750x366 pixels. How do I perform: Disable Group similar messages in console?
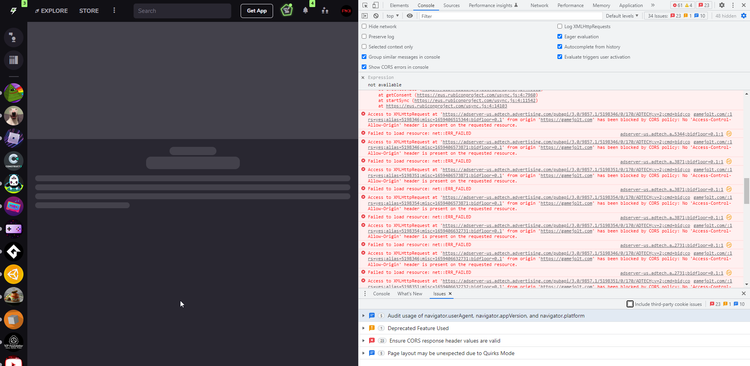click(x=364, y=56)
